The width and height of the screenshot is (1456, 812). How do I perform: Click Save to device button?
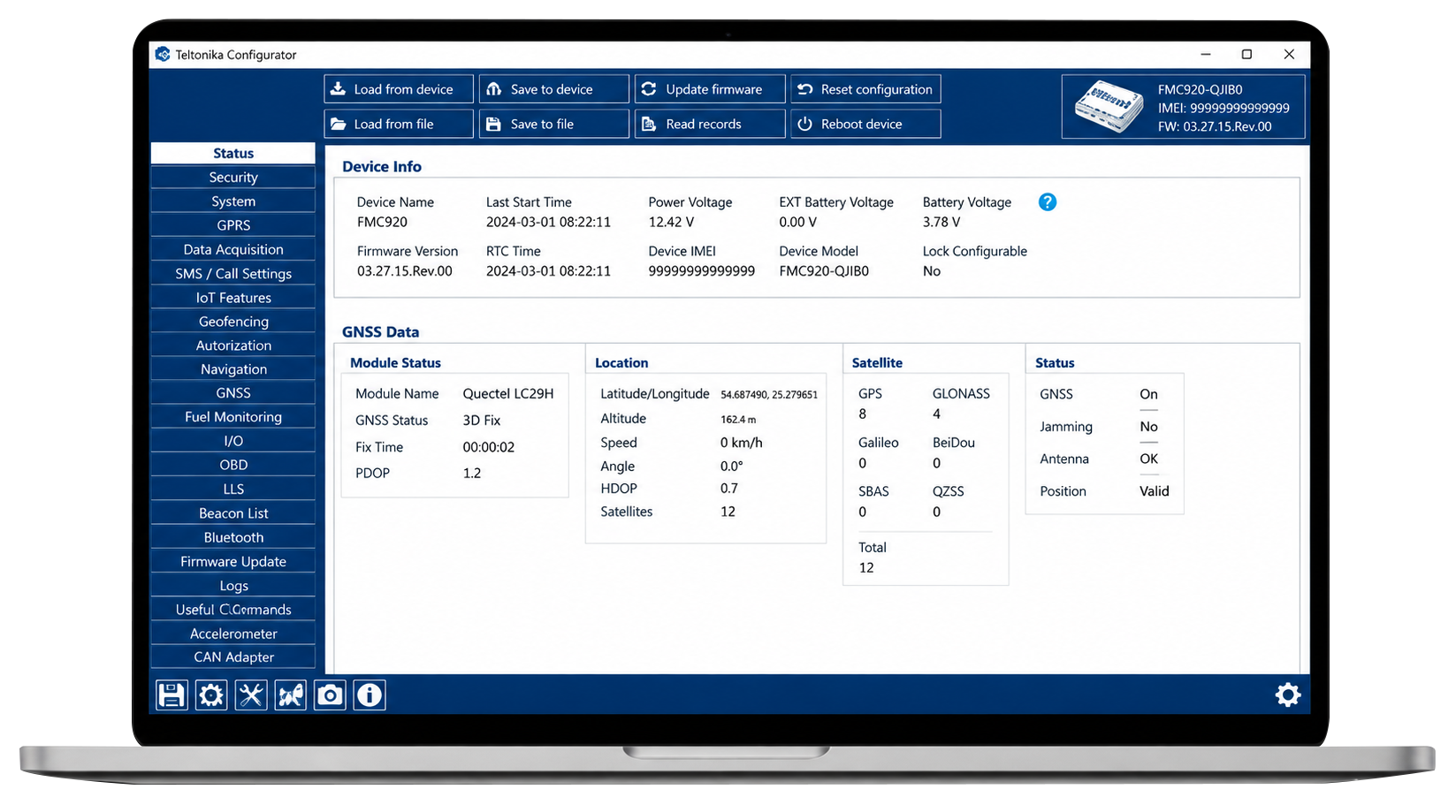pyautogui.click(x=554, y=89)
